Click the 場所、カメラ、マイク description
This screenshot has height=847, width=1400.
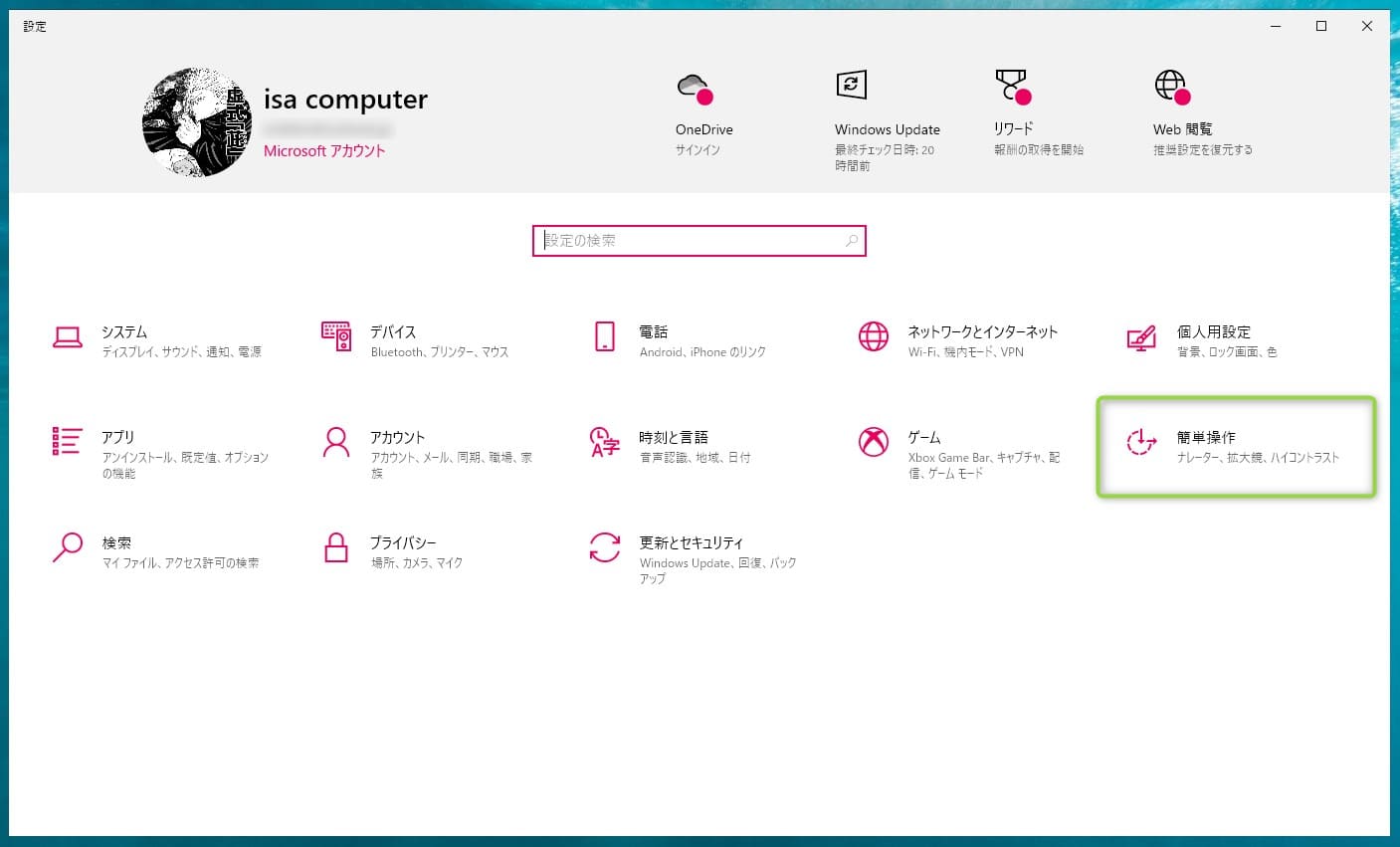tap(417, 563)
